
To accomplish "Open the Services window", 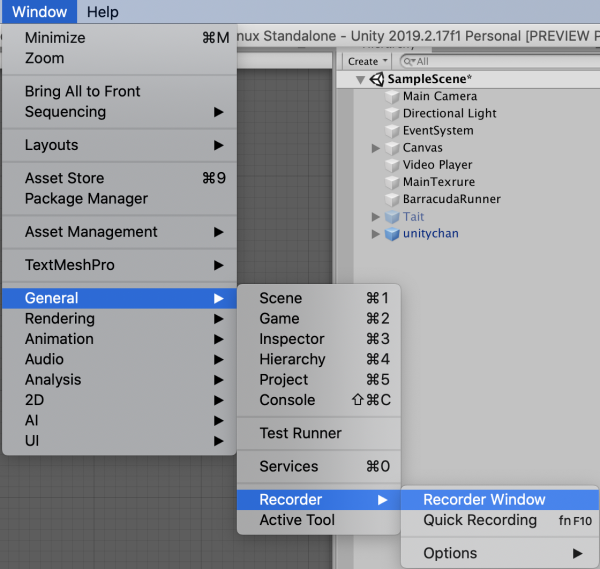I will pyautogui.click(x=319, y=466).
